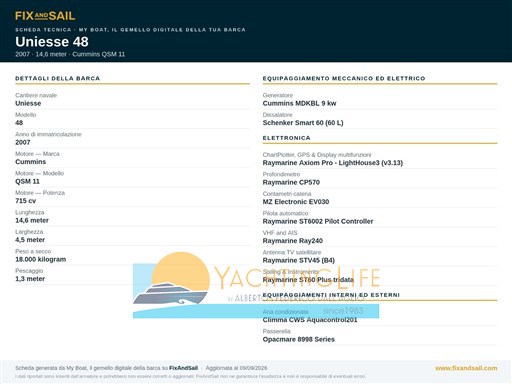Click Opacmare 8998 Series passerella entry
Image resolution: width=512 pixels, height=384 pixels.
[298, 339]
